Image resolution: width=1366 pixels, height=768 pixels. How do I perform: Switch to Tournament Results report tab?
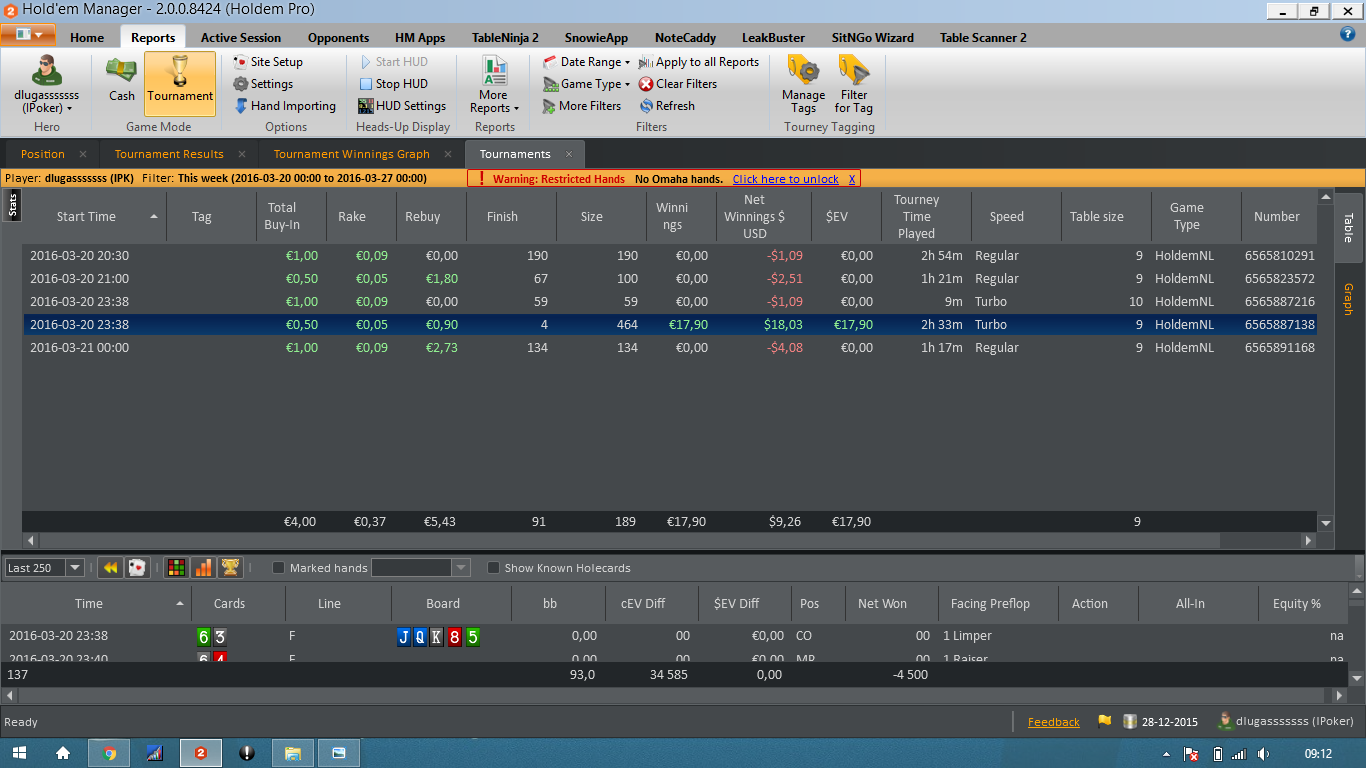[x=169, y=154]
